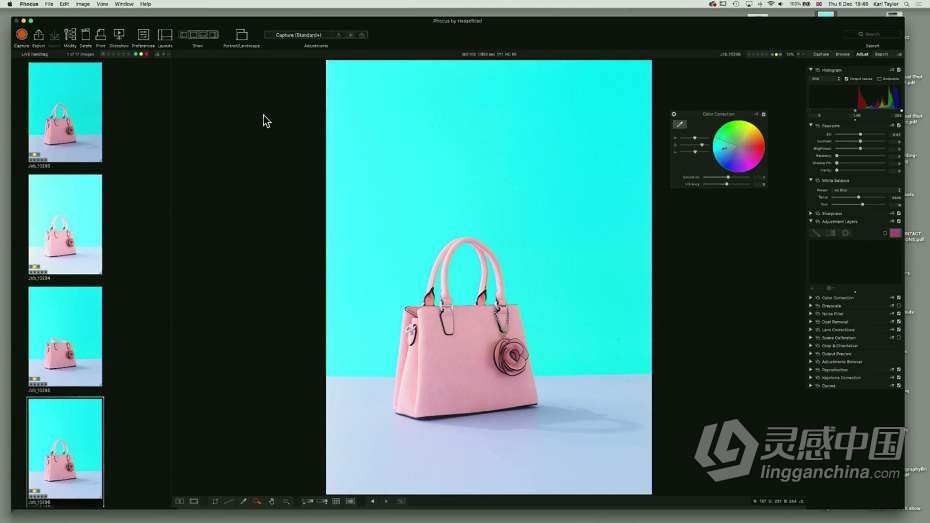Click the Delete toolbar icon
The width and height of the screenshot is (930, 523).
click(x=86, y=35)
